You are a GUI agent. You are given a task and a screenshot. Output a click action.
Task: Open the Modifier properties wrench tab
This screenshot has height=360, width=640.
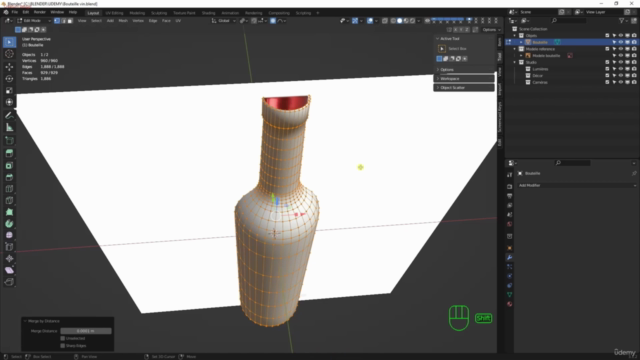pyautogui.click(x=509, y=258)
